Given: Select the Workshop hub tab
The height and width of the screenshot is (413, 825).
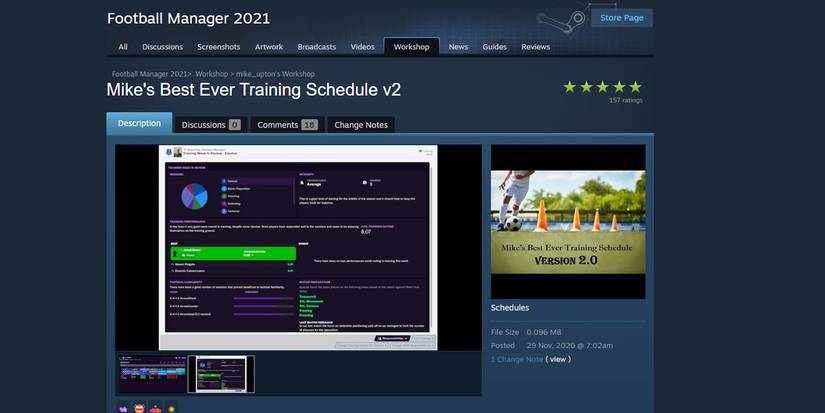Looking at the screenshot, I should (x=411, y=47).
